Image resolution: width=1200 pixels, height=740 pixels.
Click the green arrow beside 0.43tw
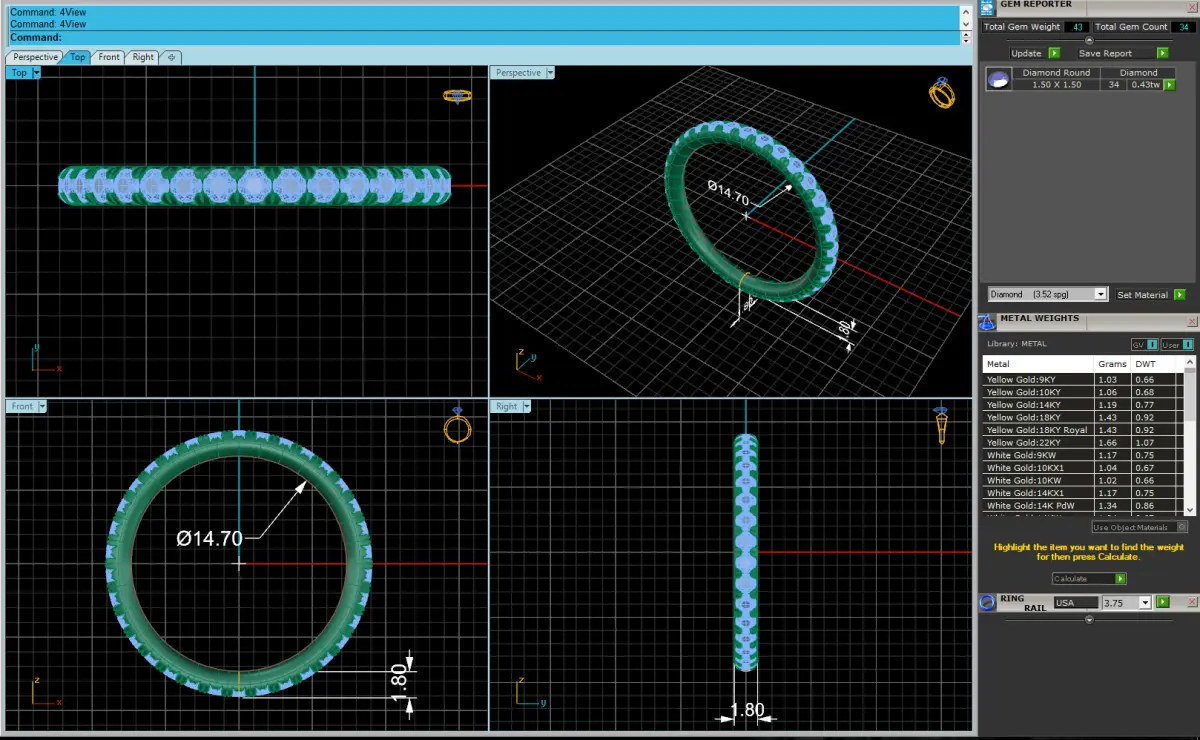1169,85
